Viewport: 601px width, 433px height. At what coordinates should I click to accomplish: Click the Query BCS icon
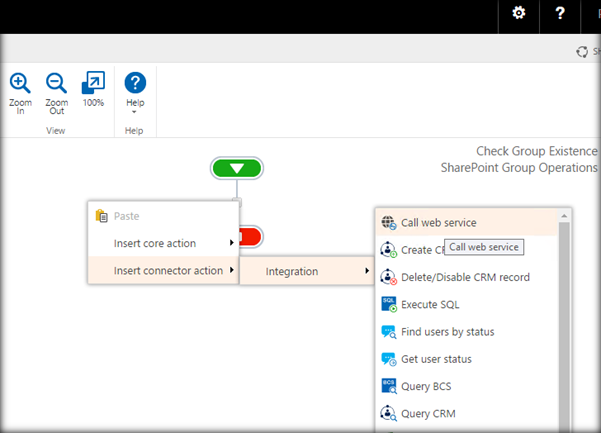pos(389,386)
